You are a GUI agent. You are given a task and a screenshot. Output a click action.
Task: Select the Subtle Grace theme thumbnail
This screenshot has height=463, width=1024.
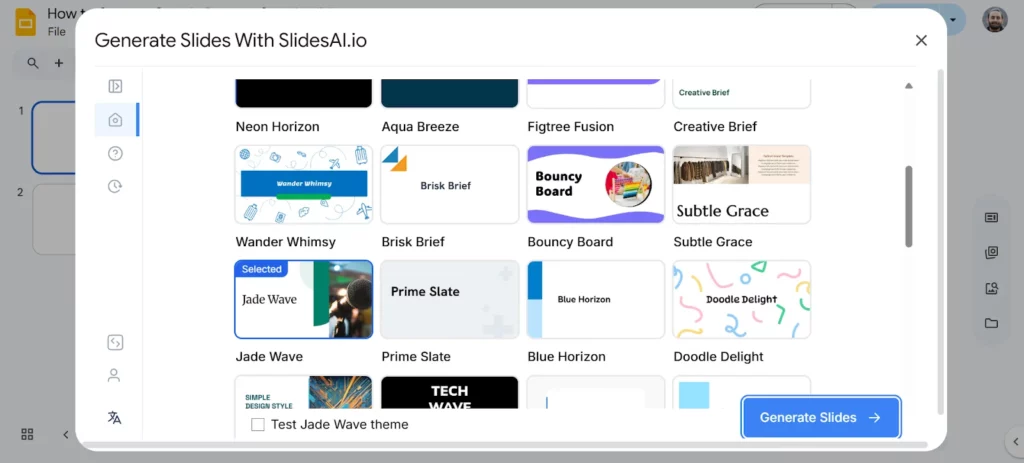click(x=741, y=185)
